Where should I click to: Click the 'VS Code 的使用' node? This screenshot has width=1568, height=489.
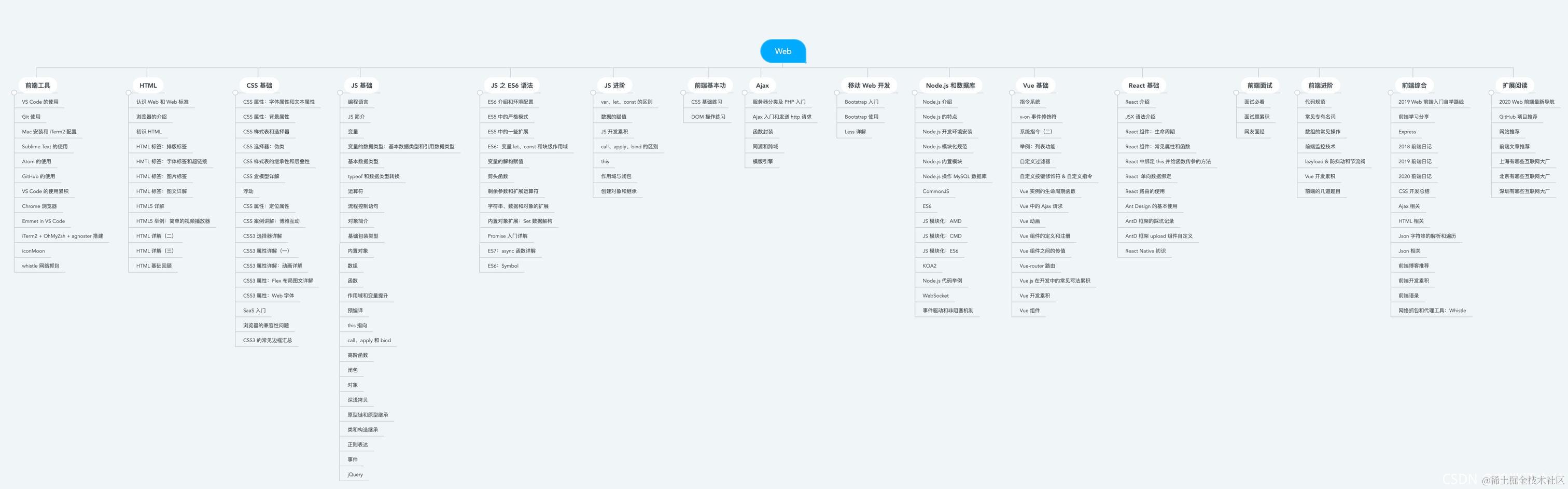(x=40, y=102)
